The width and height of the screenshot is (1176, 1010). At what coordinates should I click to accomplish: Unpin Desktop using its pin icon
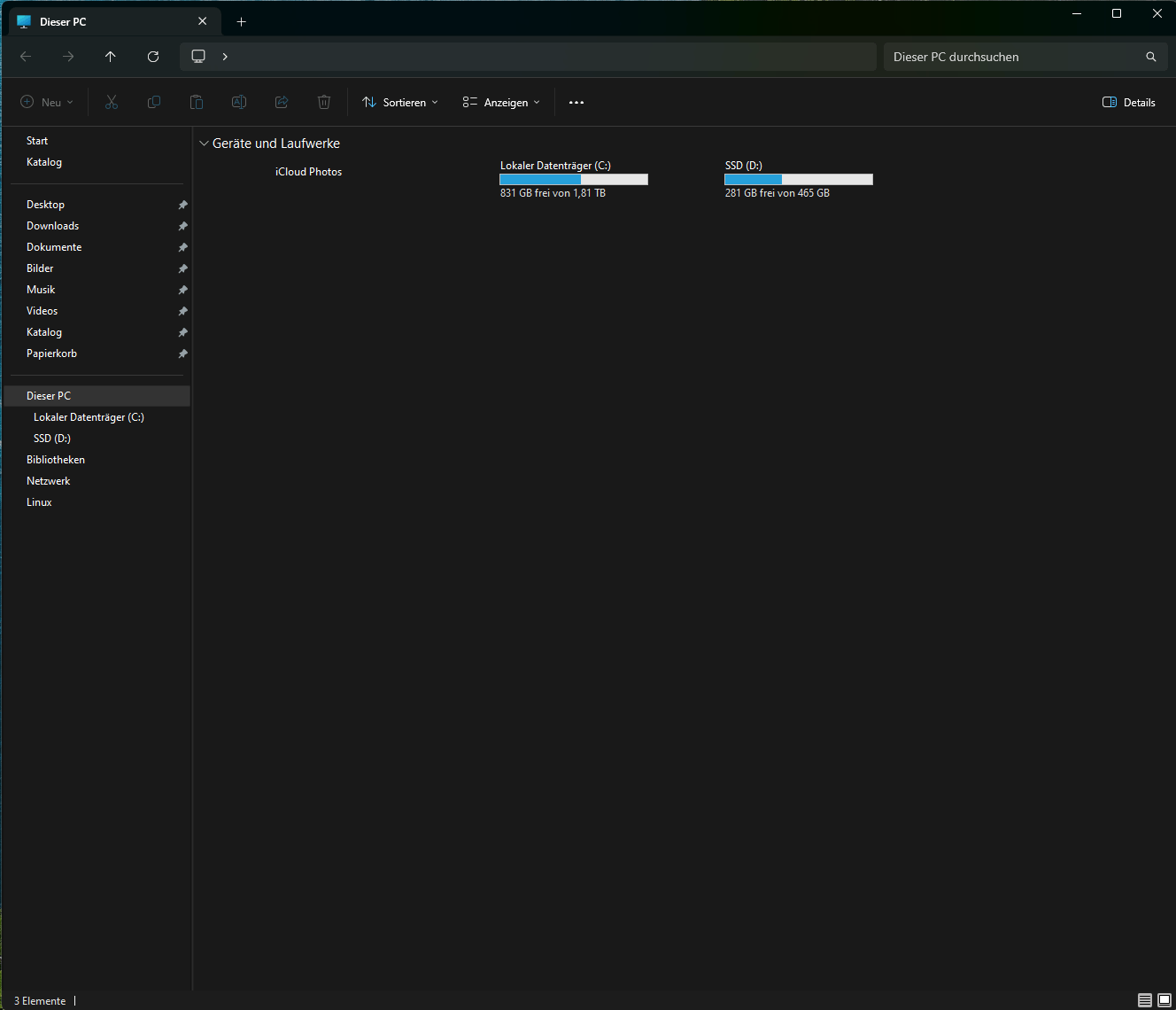pyautogui.click(x=182, y=205)
